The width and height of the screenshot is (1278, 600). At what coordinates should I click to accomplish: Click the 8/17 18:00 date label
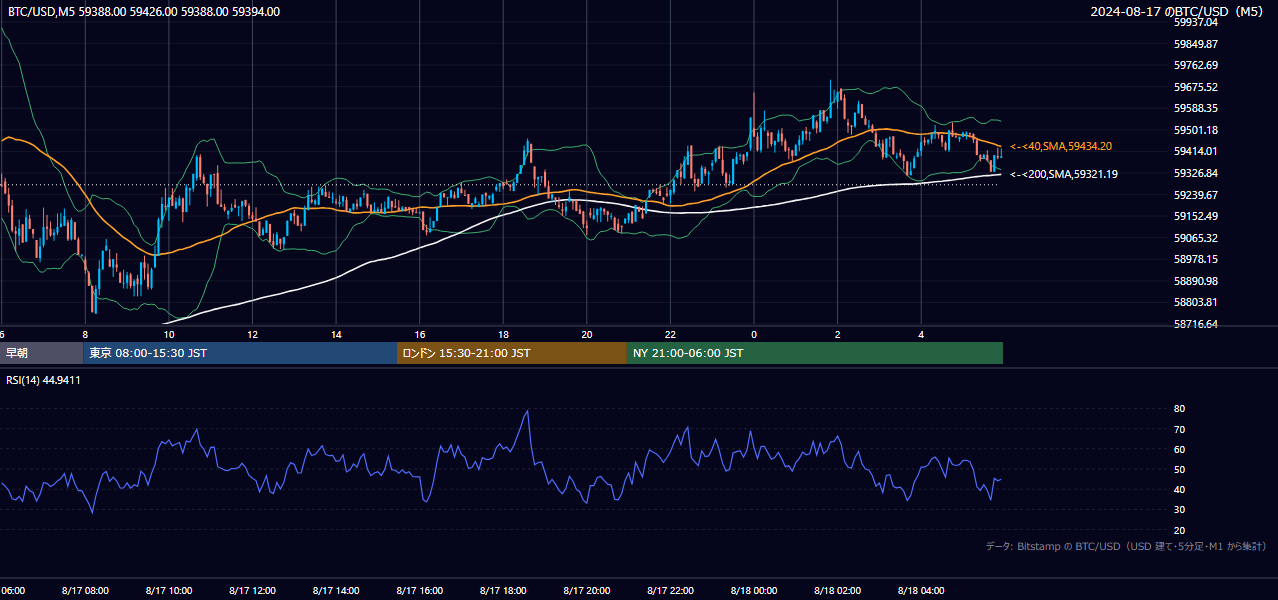coord(503,590)
